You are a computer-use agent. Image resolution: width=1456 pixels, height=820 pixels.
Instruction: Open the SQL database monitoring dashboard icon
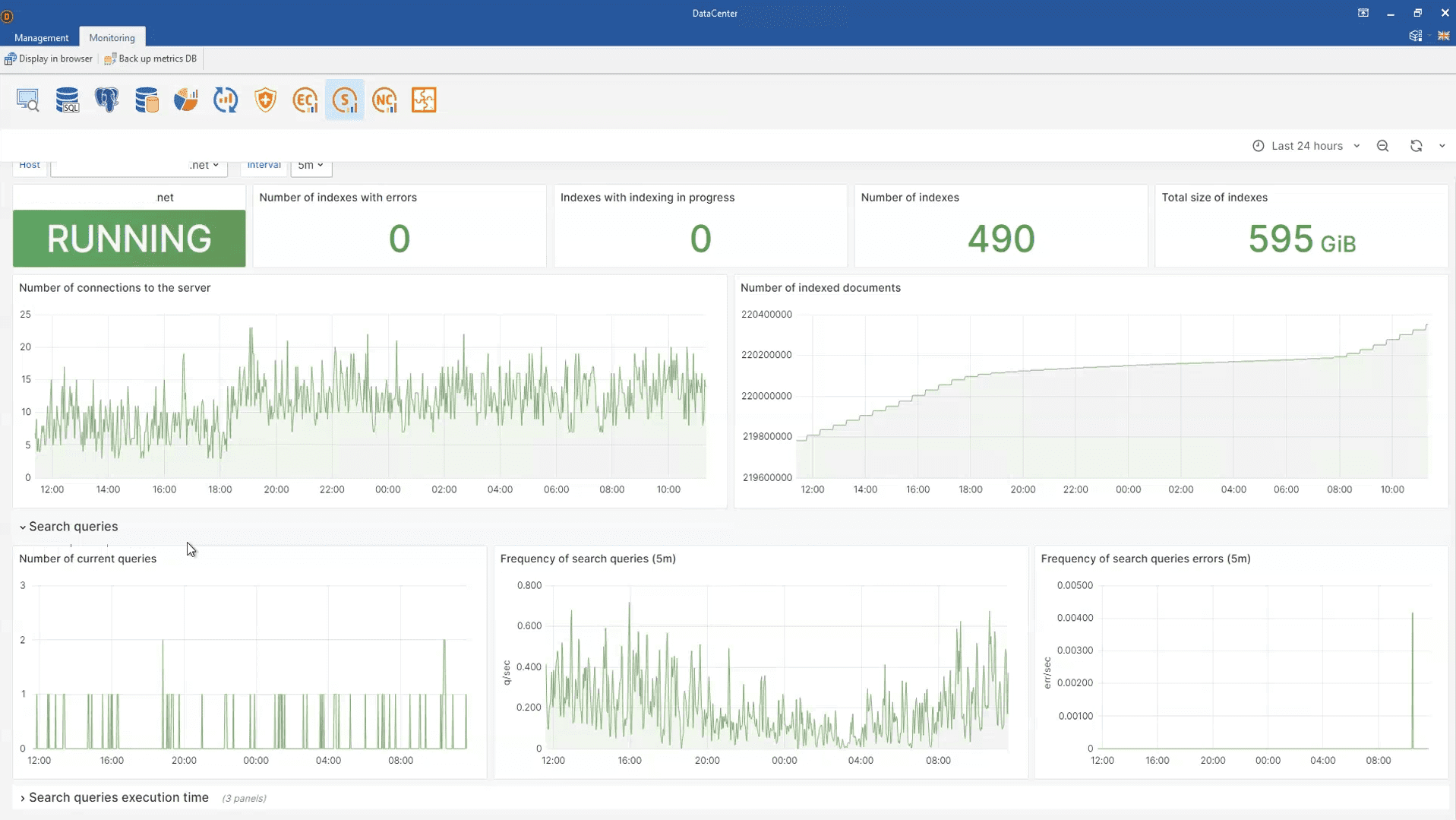click(x=68, y=100)
